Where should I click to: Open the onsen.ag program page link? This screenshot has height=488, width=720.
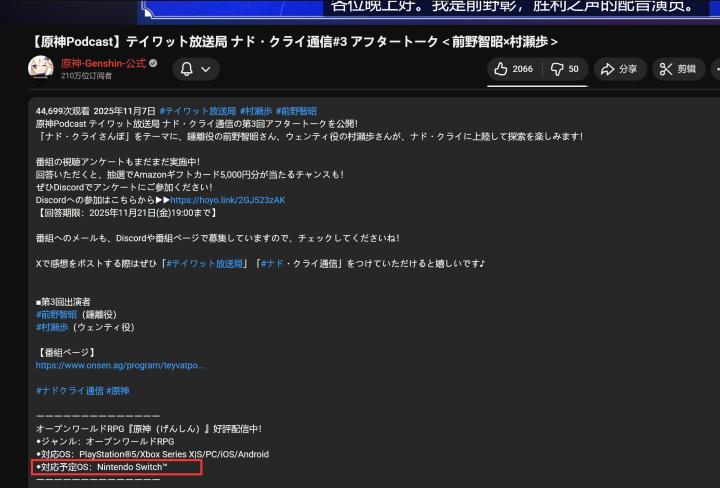point(120,365)
